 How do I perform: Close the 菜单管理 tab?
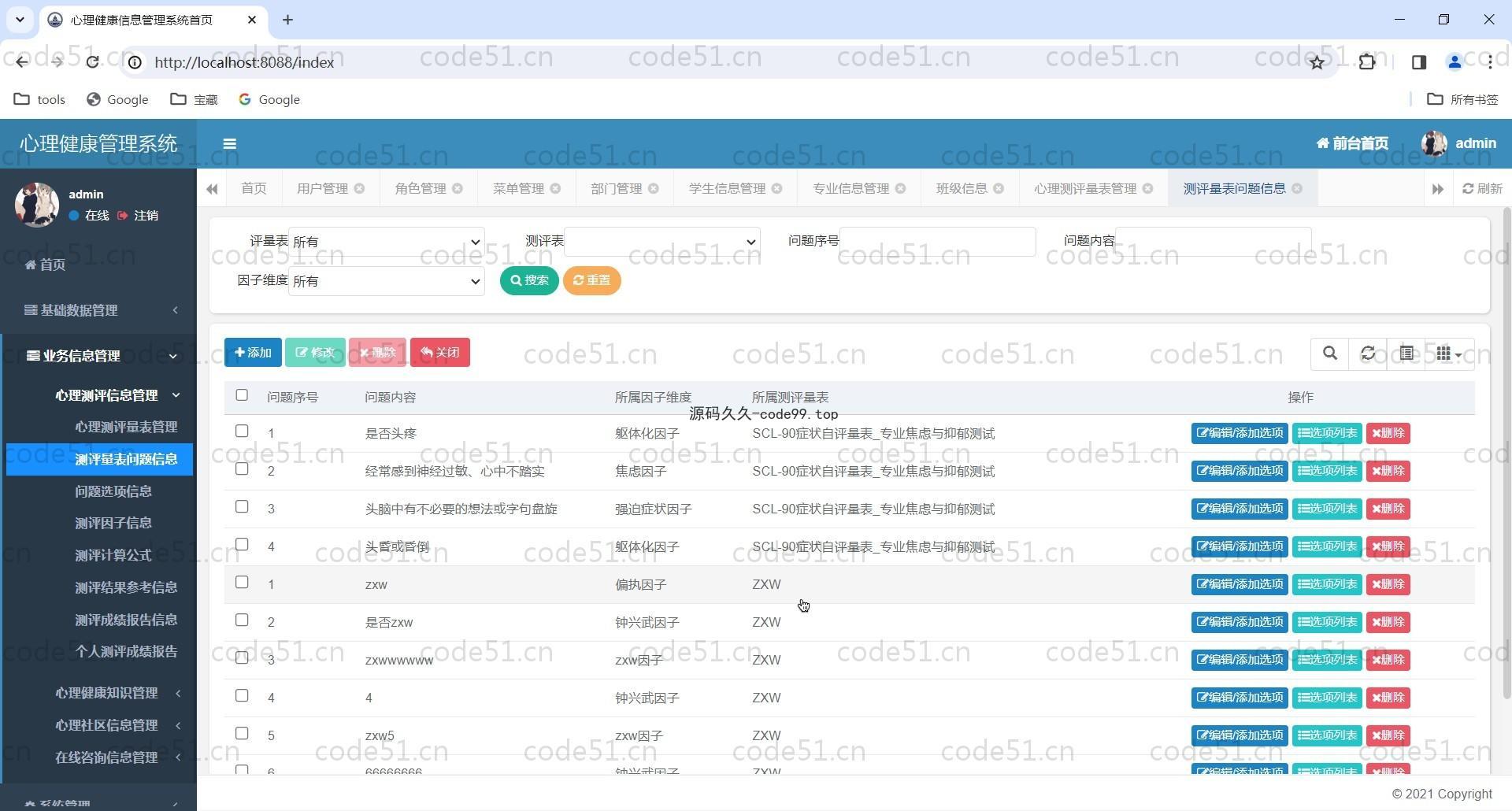pyautogui.click(x=555, y=188)
